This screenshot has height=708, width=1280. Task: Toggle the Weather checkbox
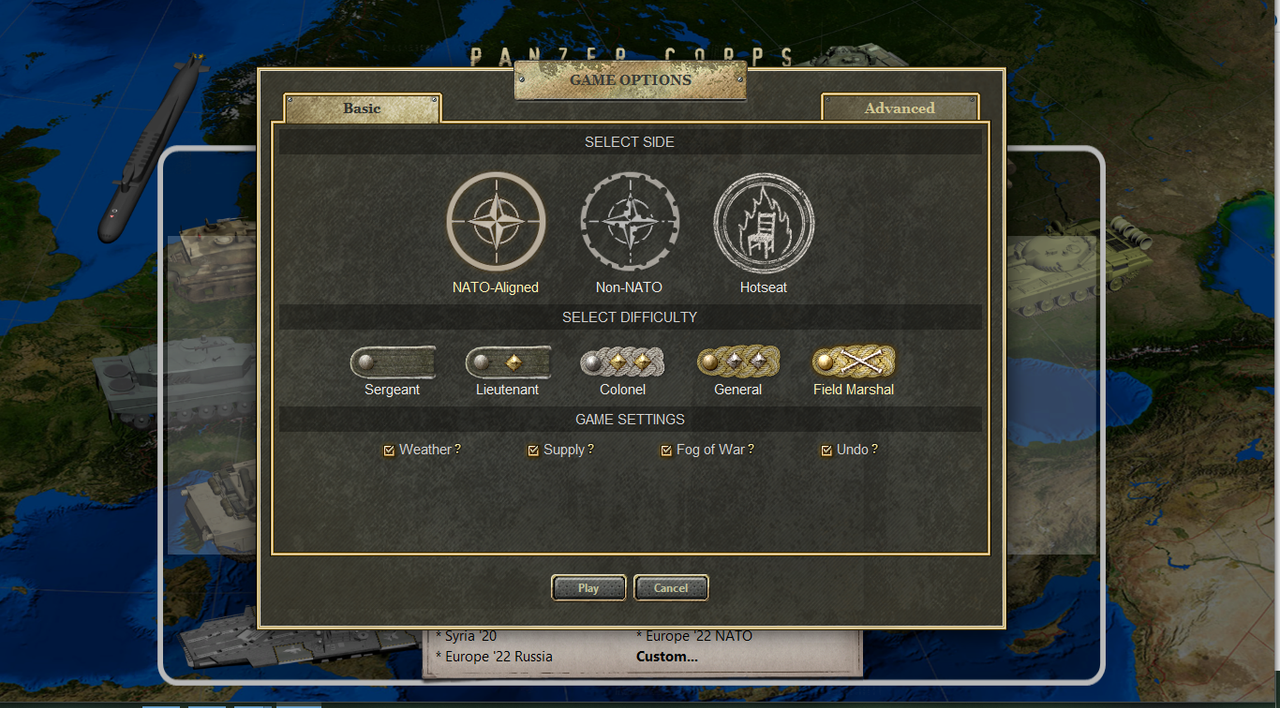click(389, 451)
